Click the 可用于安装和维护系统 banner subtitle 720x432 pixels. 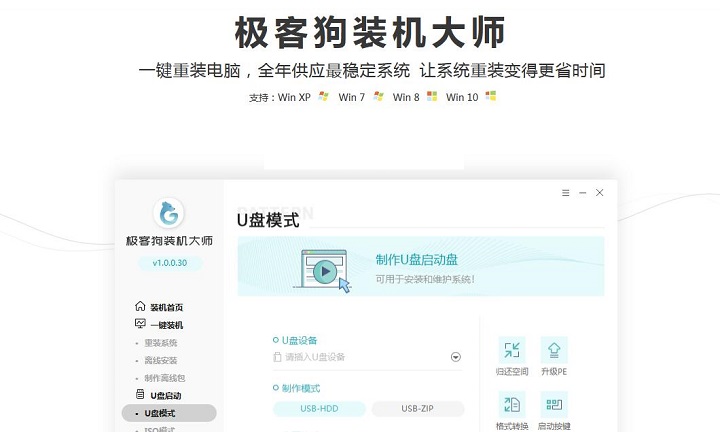[x=425, y=279]
